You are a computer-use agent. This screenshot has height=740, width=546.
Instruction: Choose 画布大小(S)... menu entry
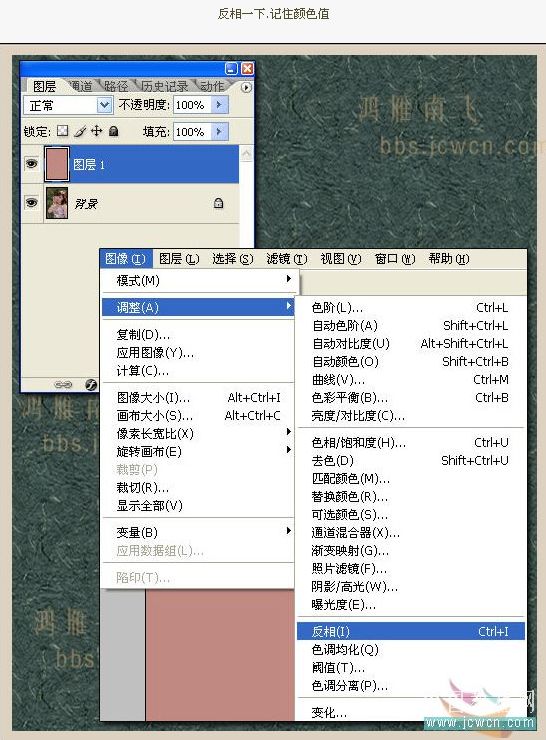pyautogui.click(x=198, y=416)
